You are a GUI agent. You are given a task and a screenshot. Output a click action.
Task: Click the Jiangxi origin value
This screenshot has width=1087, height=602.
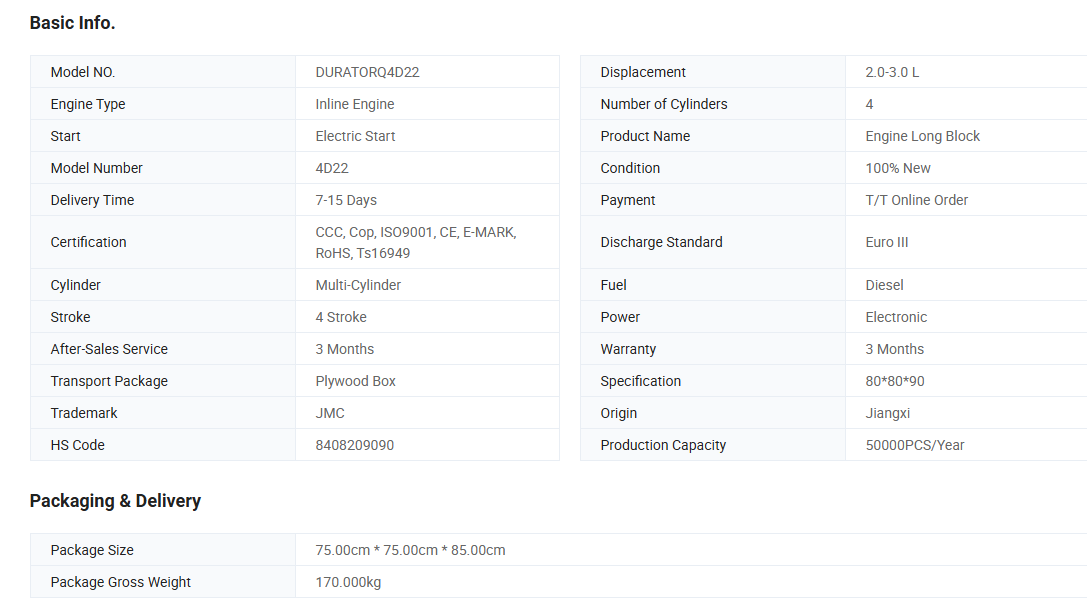pyautogui.click(x=887, y=413)
